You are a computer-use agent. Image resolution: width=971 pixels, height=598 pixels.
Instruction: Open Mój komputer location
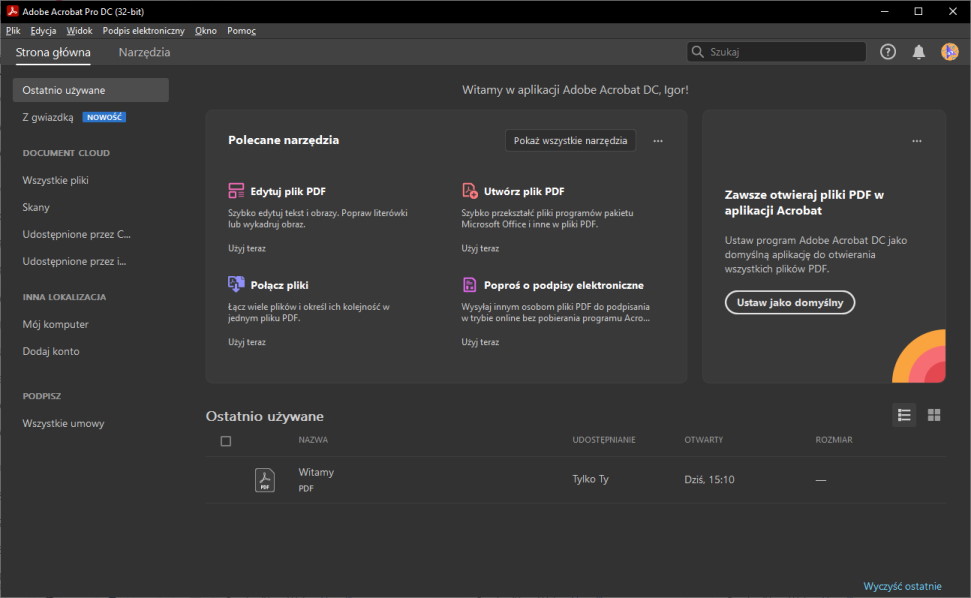tap(55, 324)
